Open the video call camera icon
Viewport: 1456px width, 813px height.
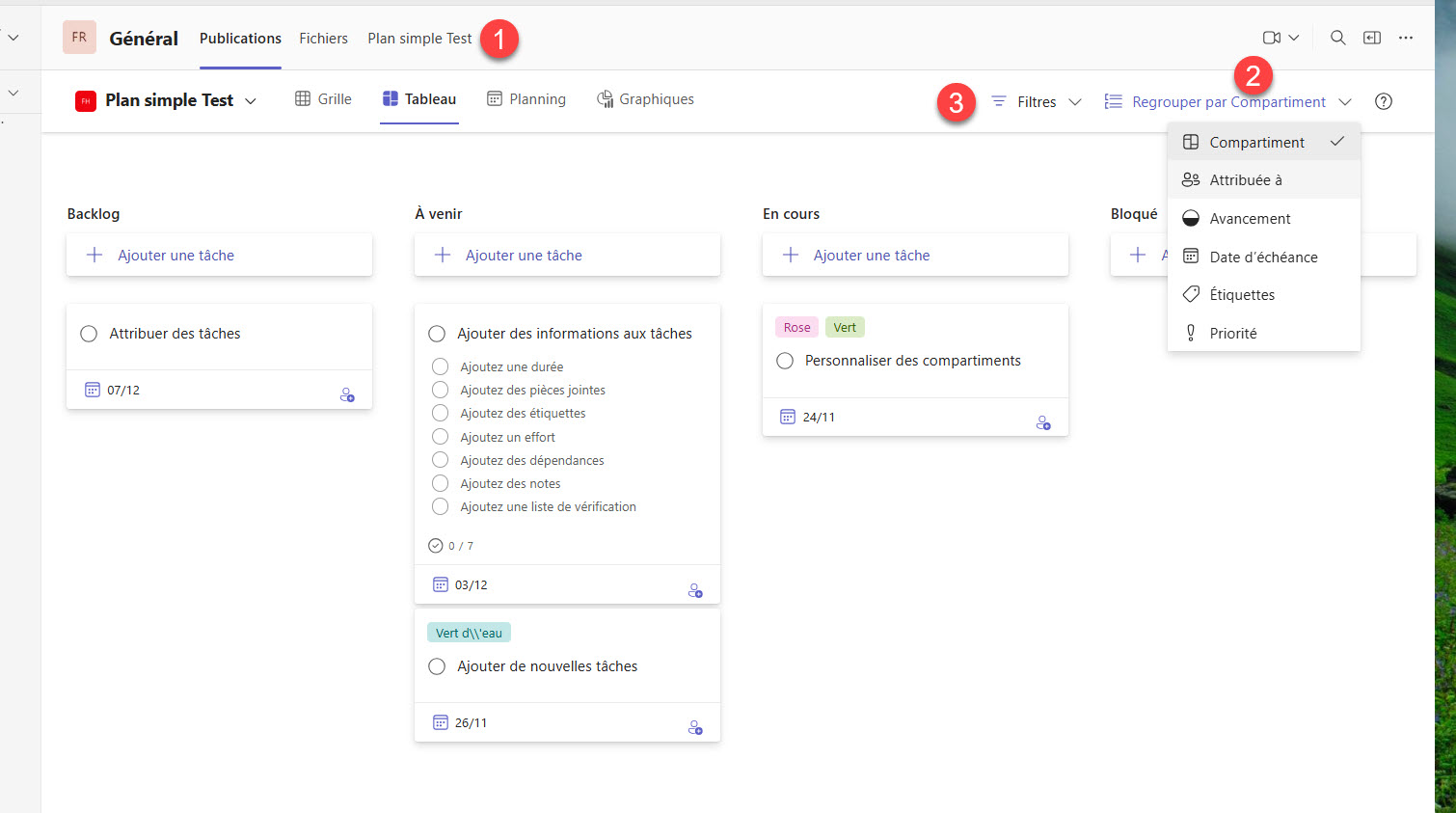[x=1272, y=38]
